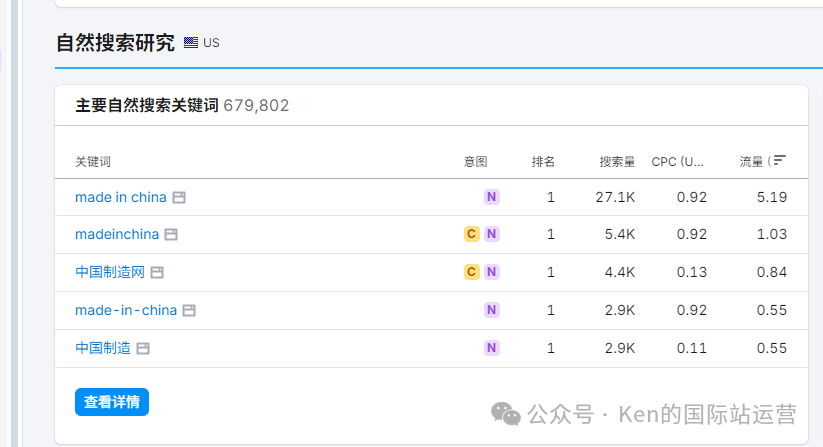
Task: Click the keyword count 679,802
Action: [x=256, y=105]
